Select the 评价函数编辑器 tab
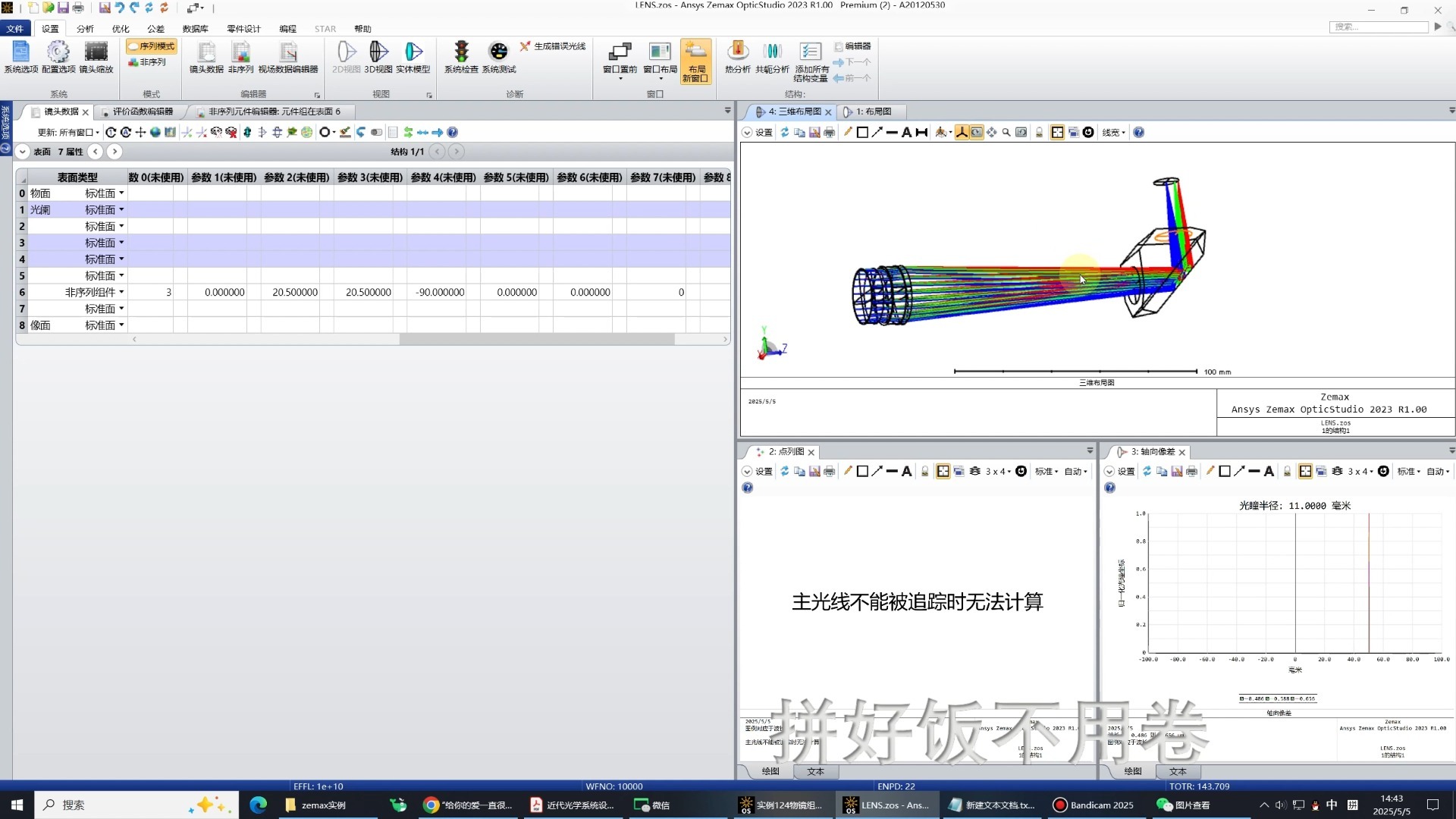The image size is (1456, 819). pos(143,111)
